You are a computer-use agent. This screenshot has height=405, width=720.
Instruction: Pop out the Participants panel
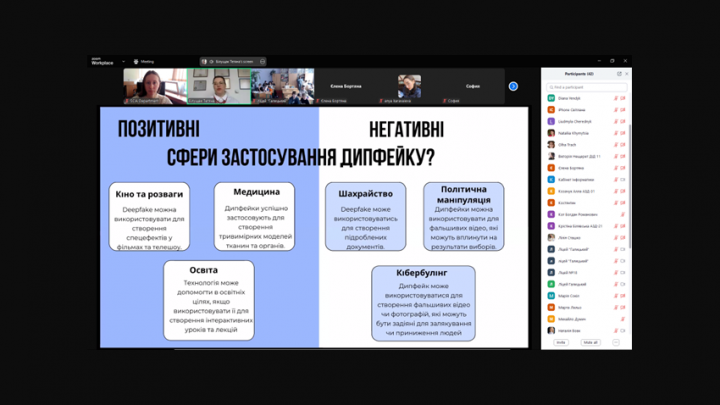[x=619, y=74]
